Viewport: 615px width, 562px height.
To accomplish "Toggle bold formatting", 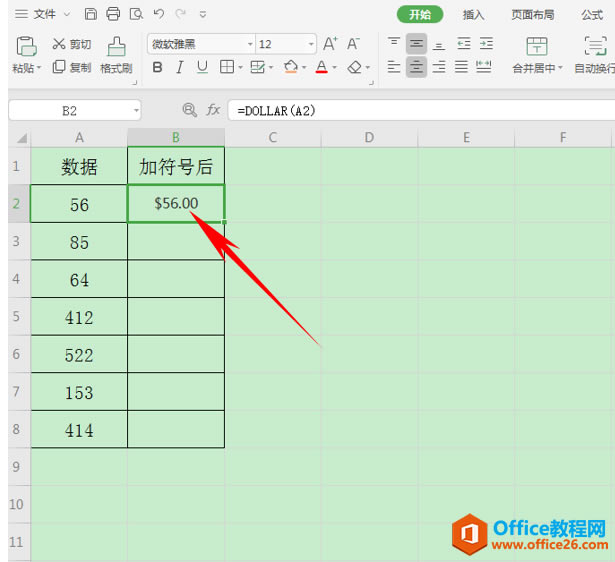I will point(157,67).
